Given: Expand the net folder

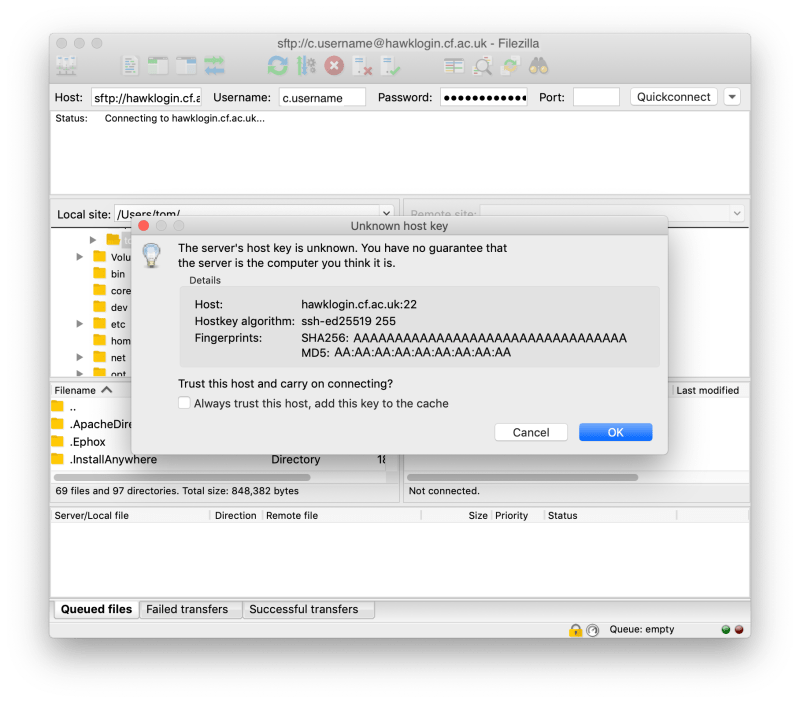Looking at the screenshot, I should [80, 357].
